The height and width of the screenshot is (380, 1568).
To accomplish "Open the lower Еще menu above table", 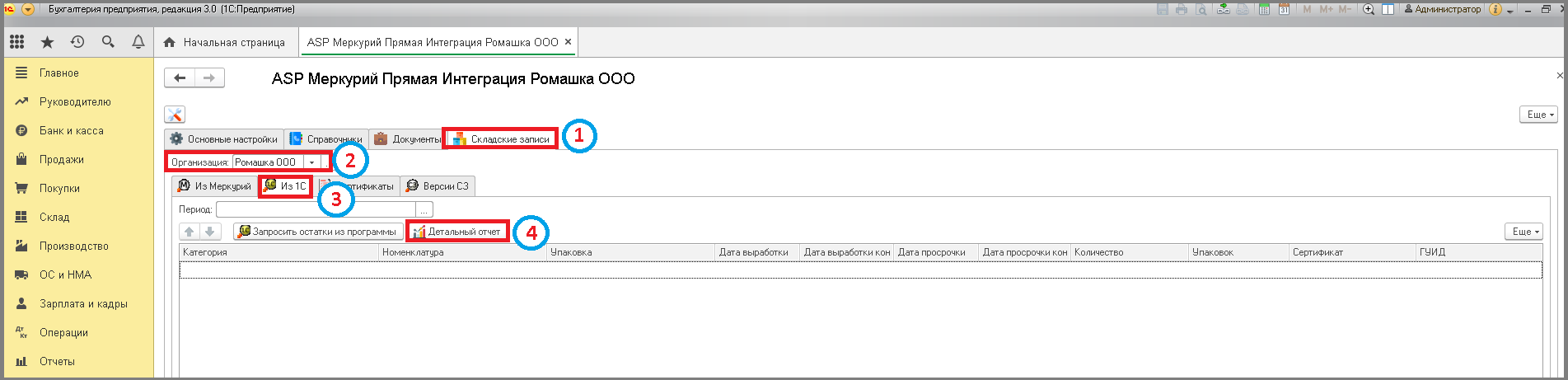I will click(x=1523, y=232).
